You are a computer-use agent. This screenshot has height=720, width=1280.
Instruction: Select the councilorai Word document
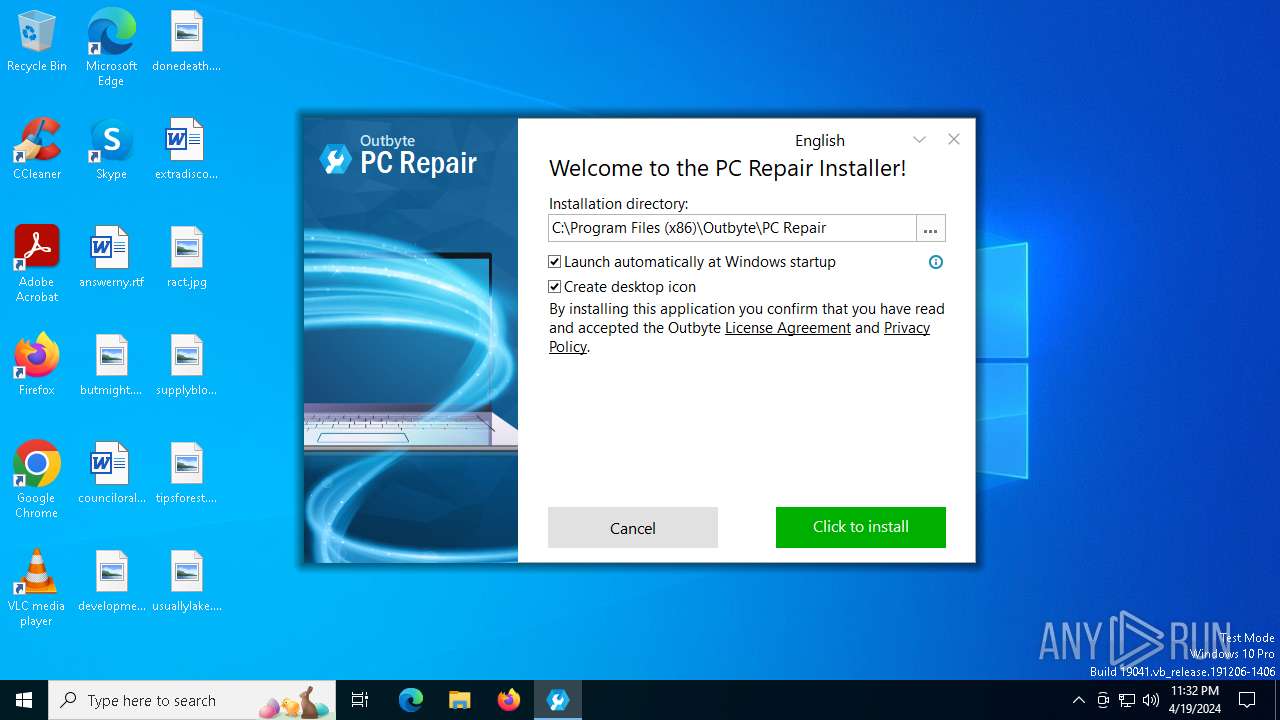tap(111, 473)
